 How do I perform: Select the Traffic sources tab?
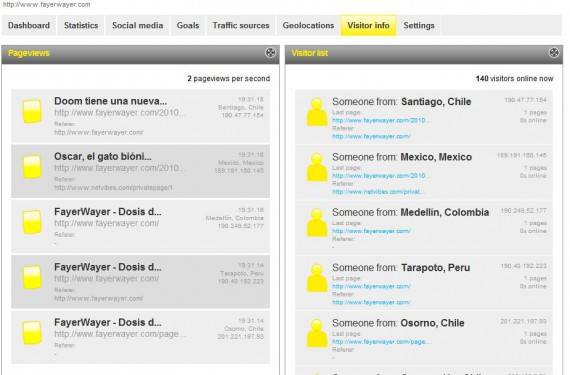pyautogui.click(x=241, y=25)
